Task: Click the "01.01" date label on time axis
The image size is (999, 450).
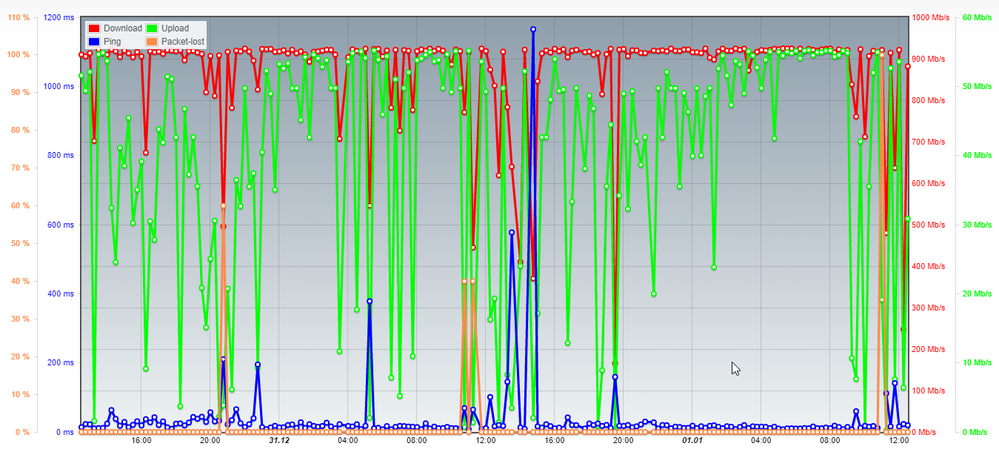Action: (x=692, y=440)
